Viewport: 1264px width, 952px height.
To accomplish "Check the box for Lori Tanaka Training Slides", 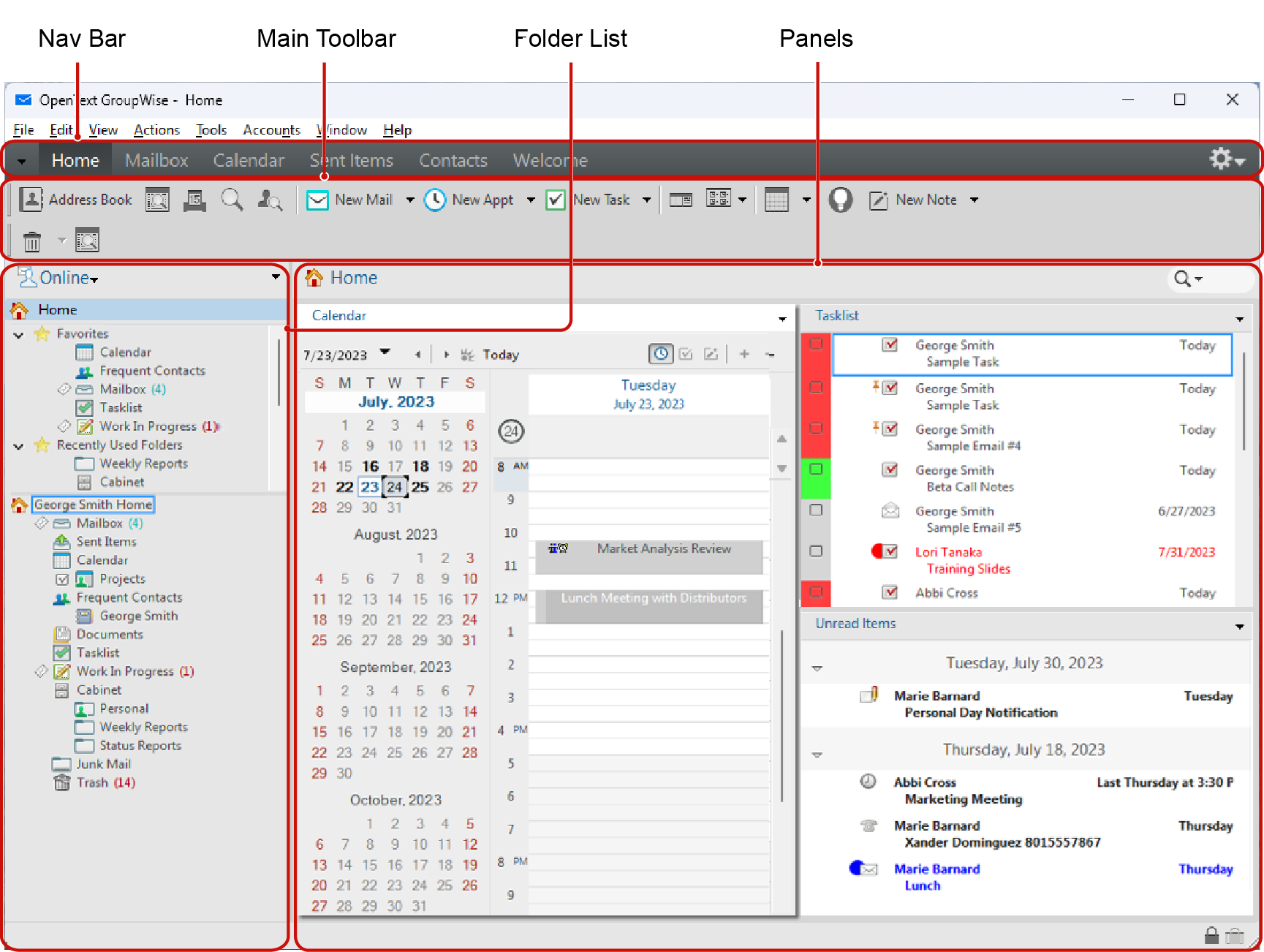I will [x=817, y=551].
